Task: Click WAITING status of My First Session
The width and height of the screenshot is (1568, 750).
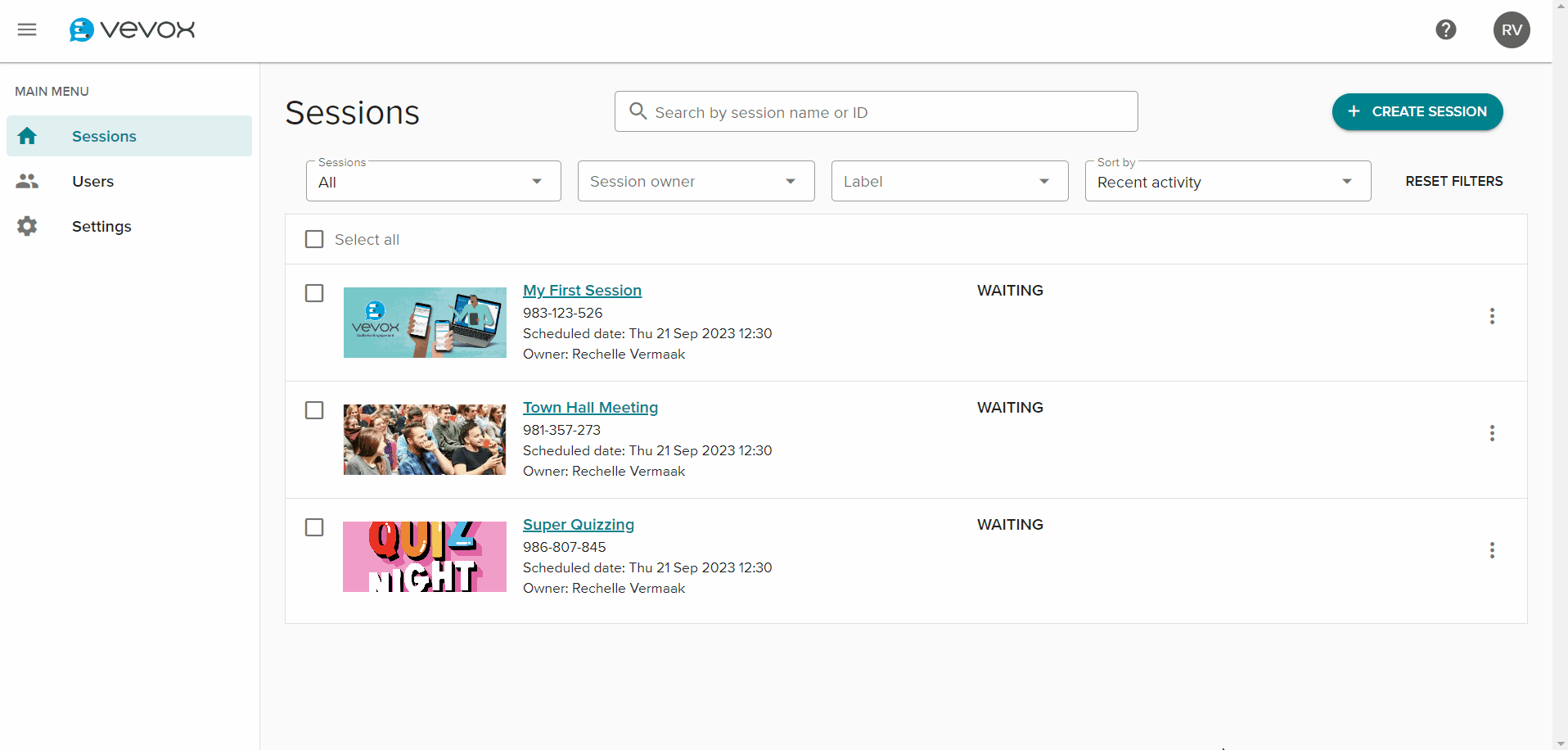Action: coord(1010,291)
